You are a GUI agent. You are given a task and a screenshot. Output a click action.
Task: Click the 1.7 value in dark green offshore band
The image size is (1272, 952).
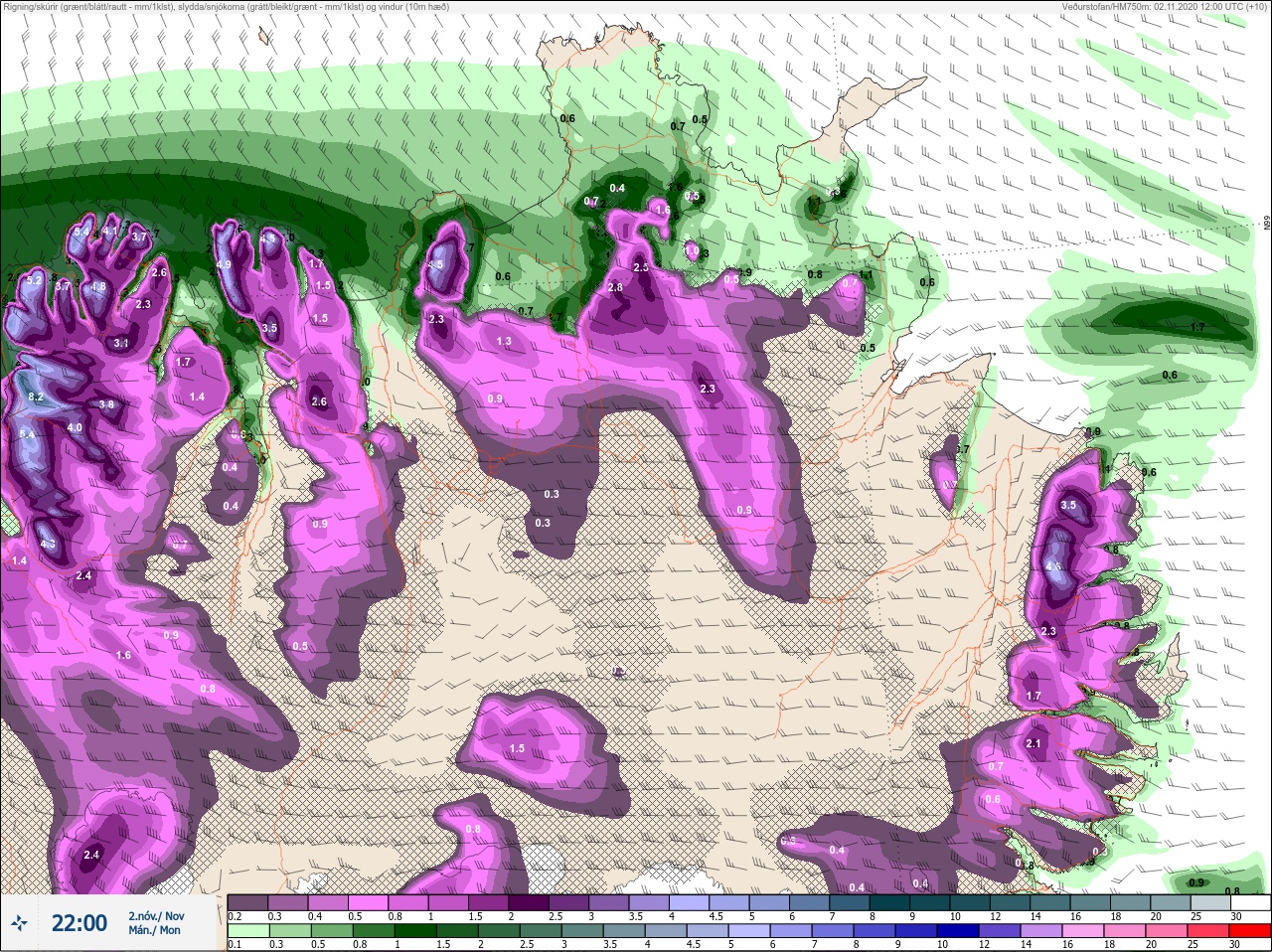1197,327
